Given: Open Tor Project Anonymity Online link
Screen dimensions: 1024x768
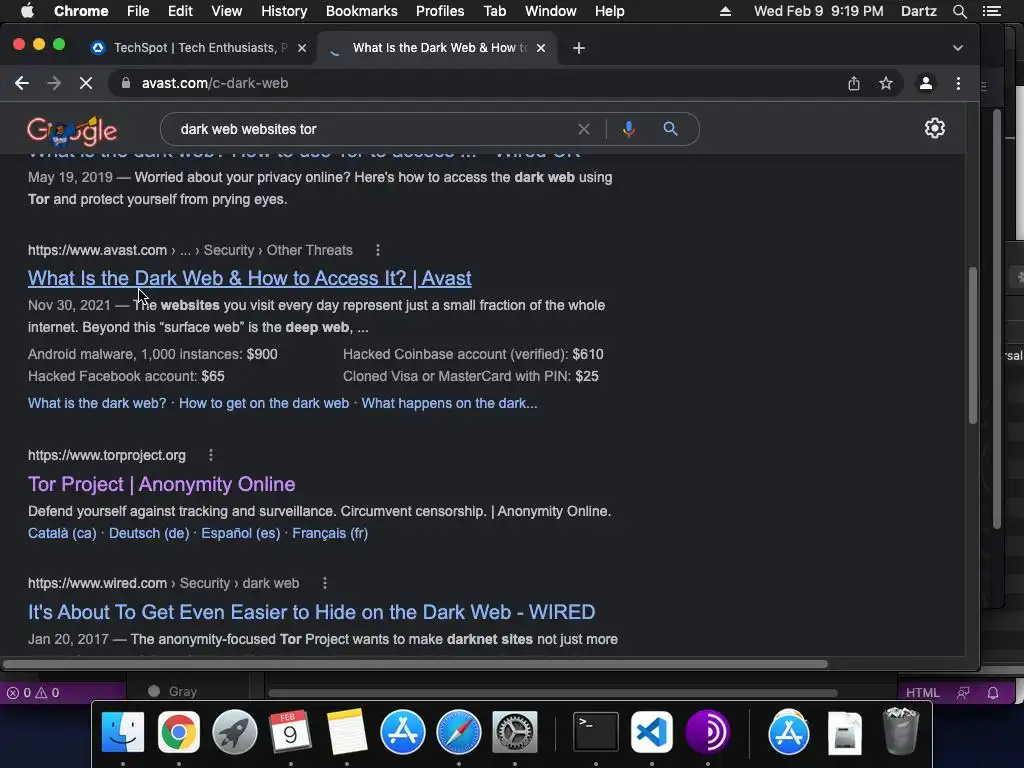Looking at the screenshot, I should 161,484.
